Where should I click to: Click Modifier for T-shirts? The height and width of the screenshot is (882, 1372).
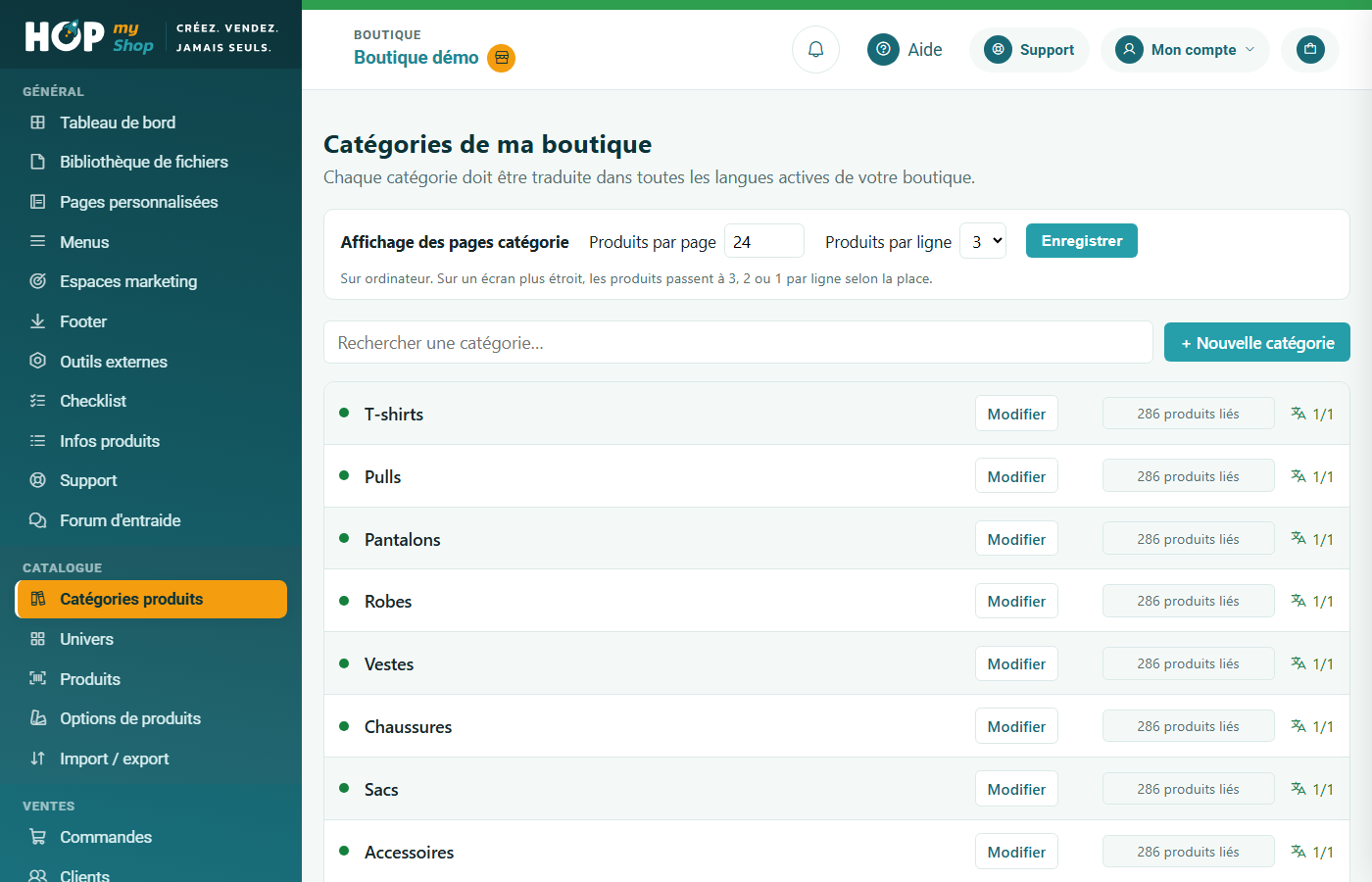pyautogui.click(x=1016, y=414)
